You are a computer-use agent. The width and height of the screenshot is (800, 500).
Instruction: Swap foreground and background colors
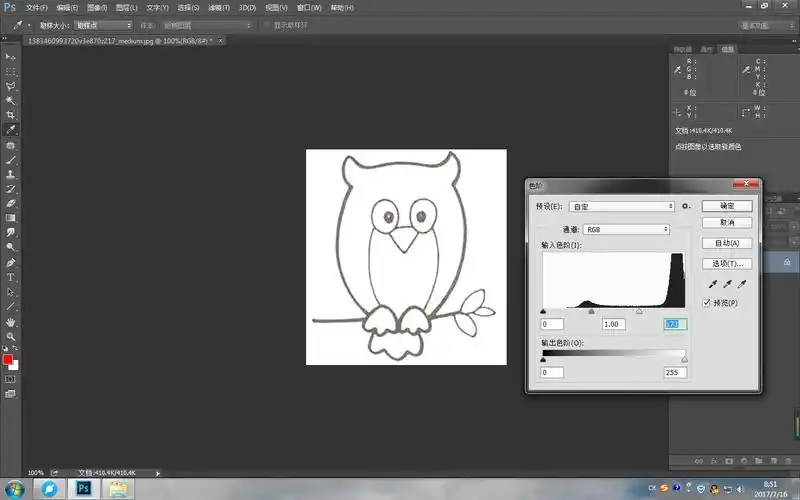(x=15, y=348)
